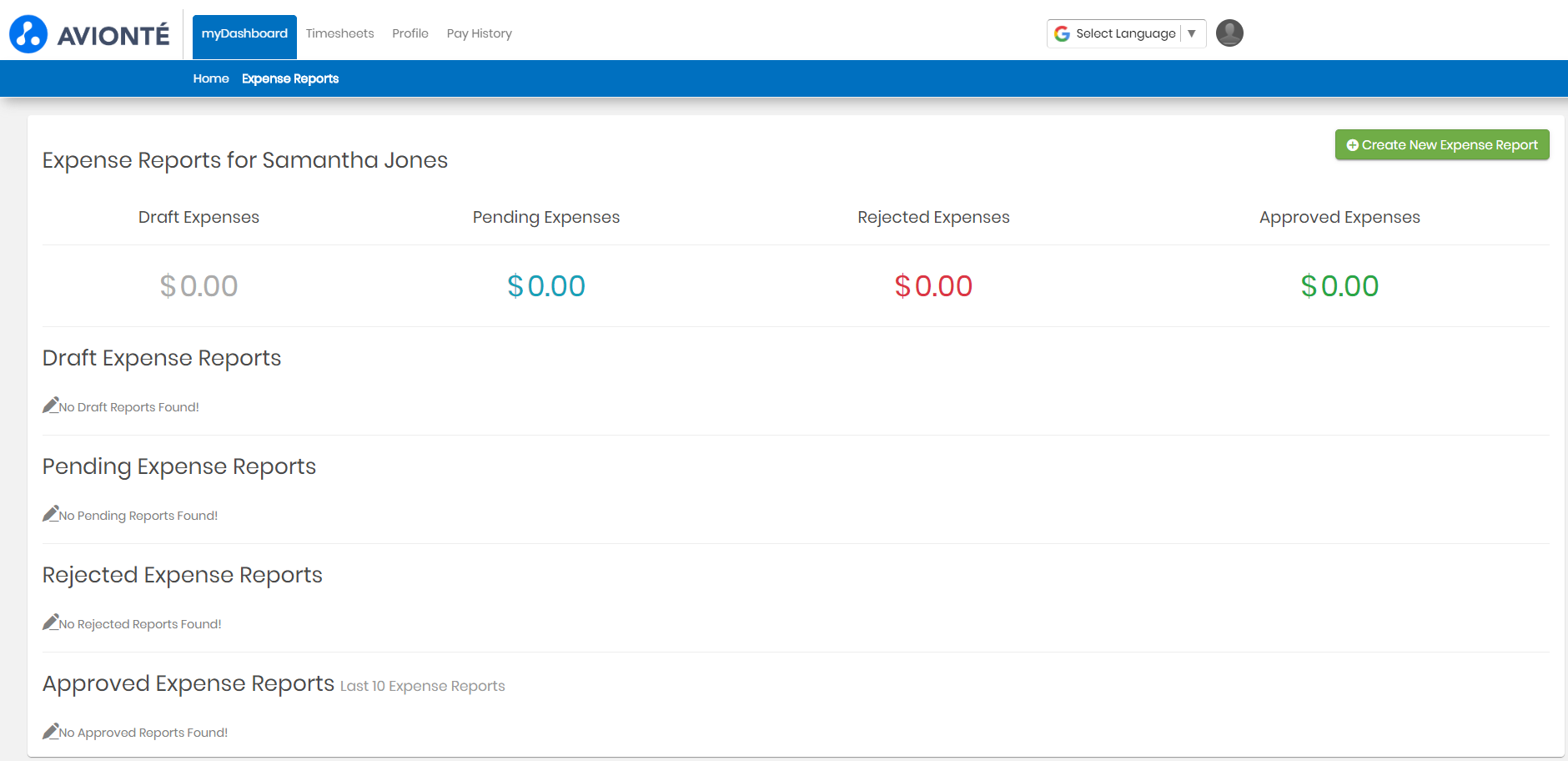
Task: Switch to the myDashboard tab
Action: tap(244, 34)
